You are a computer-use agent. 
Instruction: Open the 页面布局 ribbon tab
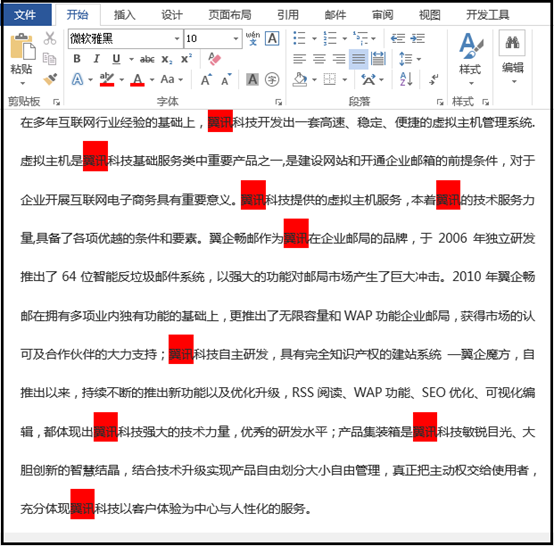pos(230,15)
